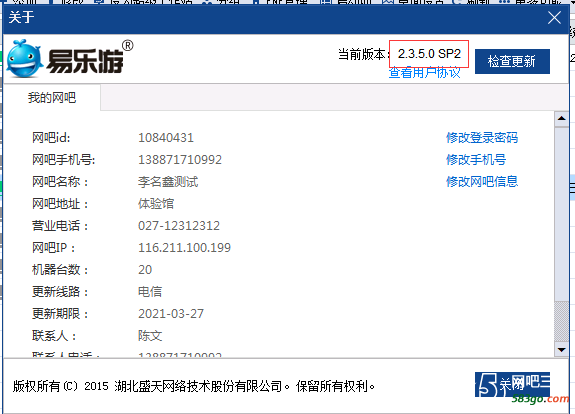Select the 更新线路 value 电信

tap(150, 292)
